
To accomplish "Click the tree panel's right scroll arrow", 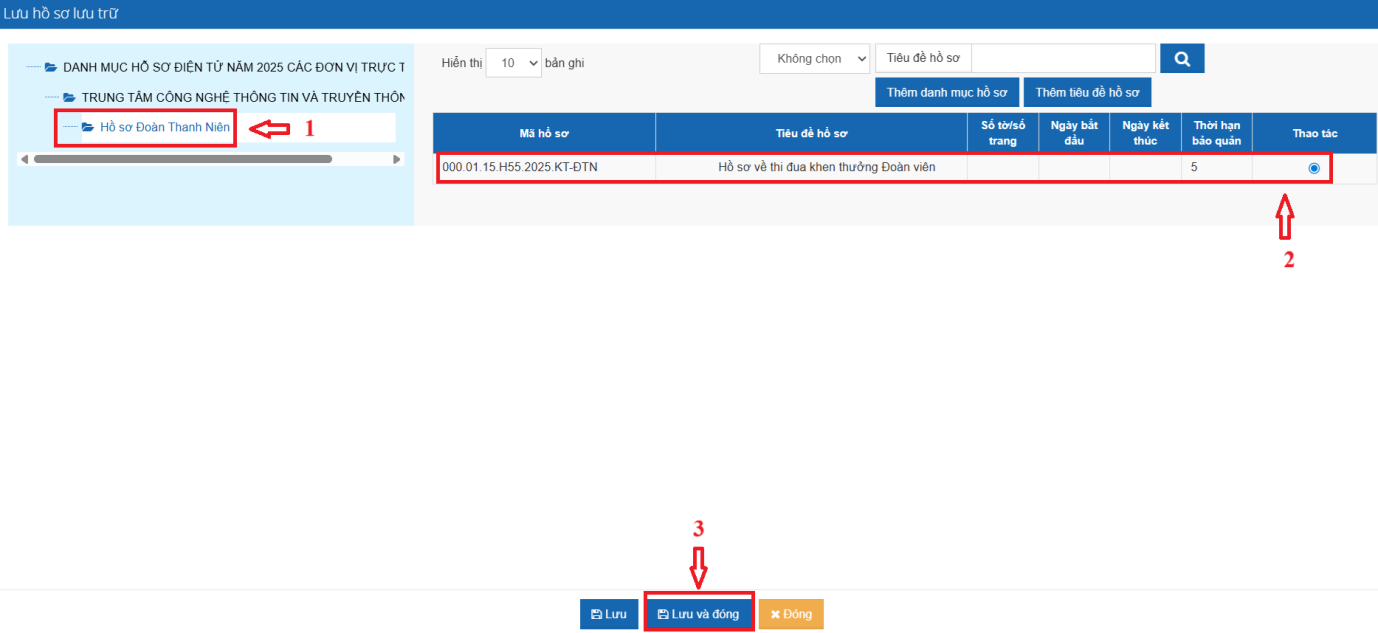I will 397,159.
